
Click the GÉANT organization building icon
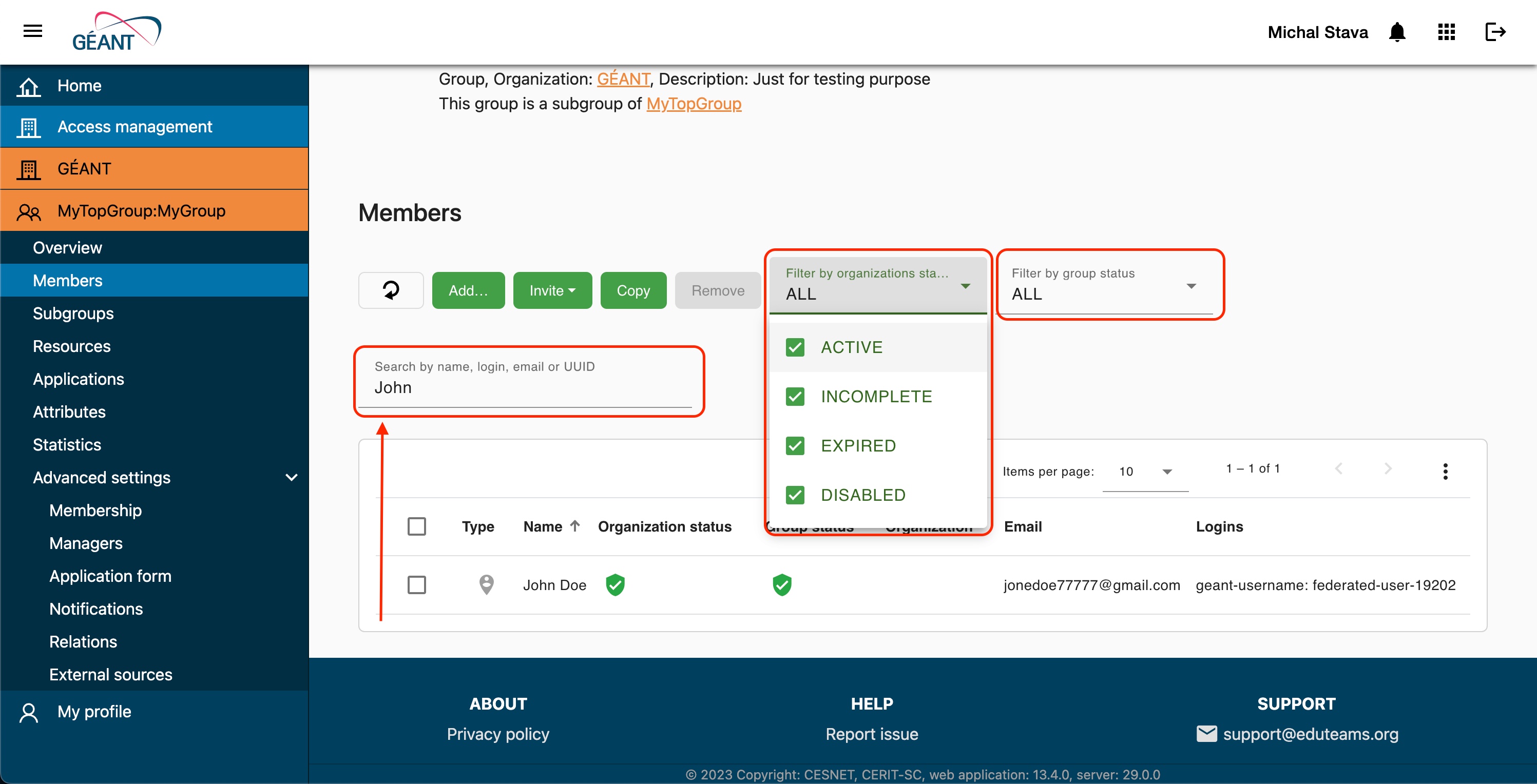coord(29,169)
